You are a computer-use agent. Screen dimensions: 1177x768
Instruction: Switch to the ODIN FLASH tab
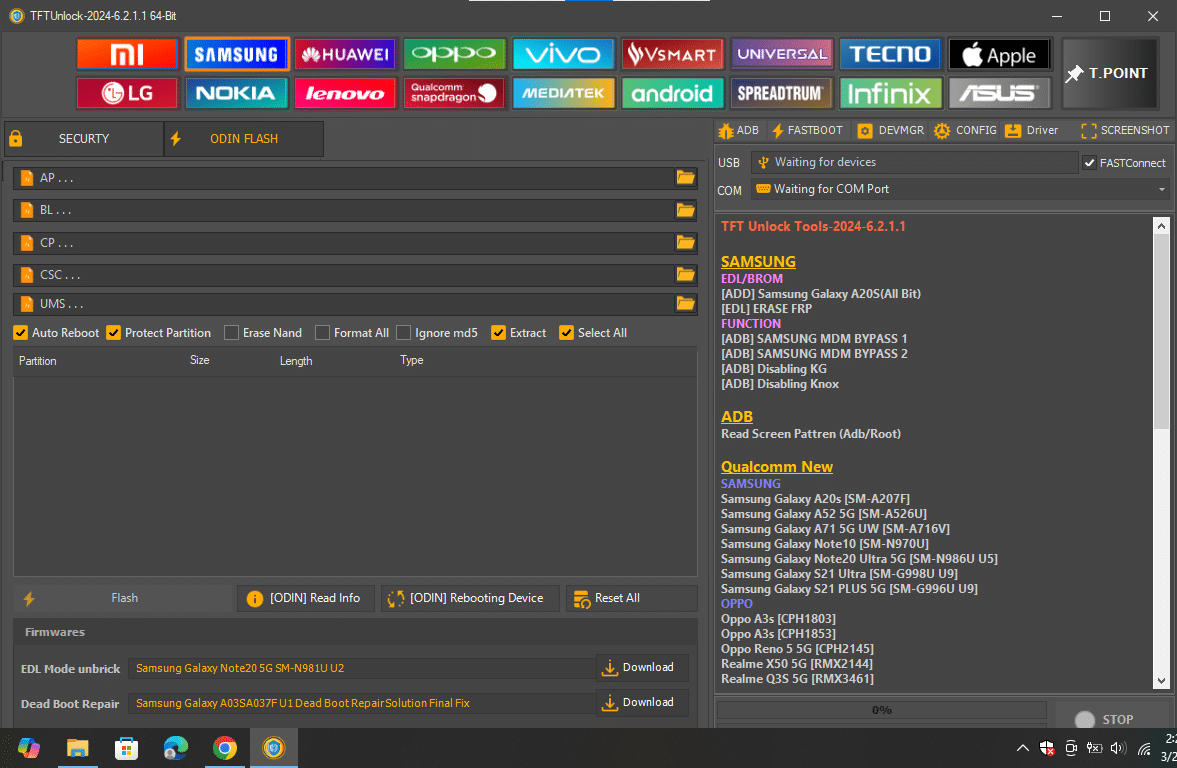tap(243, 138)
